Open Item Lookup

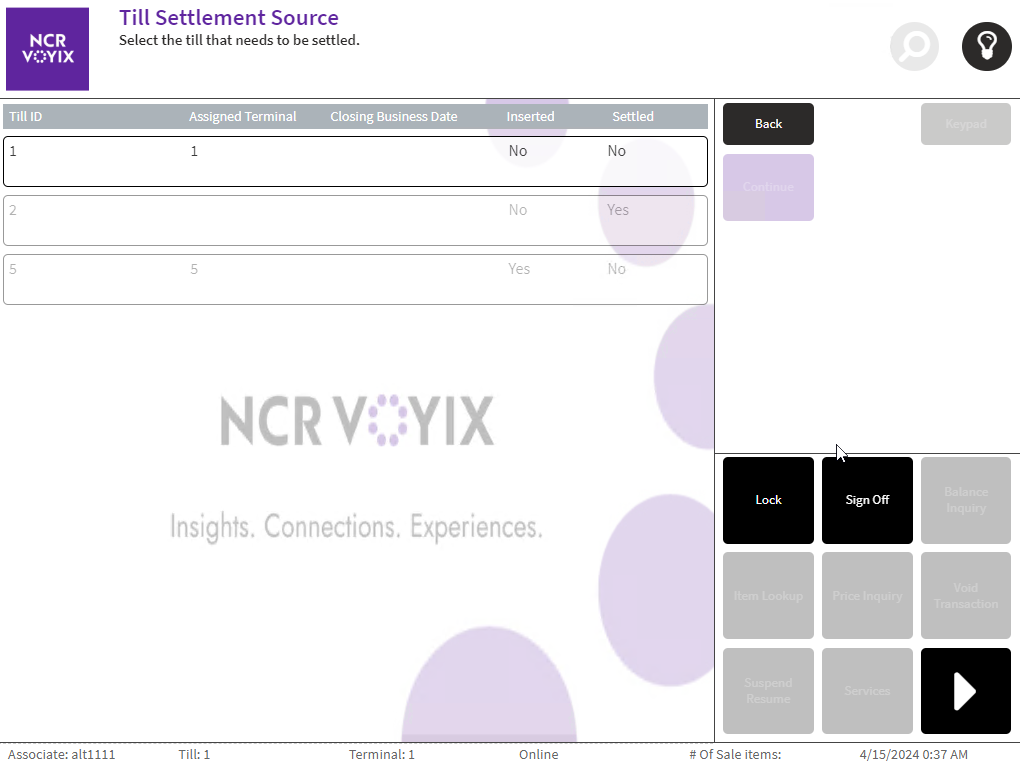click(x=768, y=596)
